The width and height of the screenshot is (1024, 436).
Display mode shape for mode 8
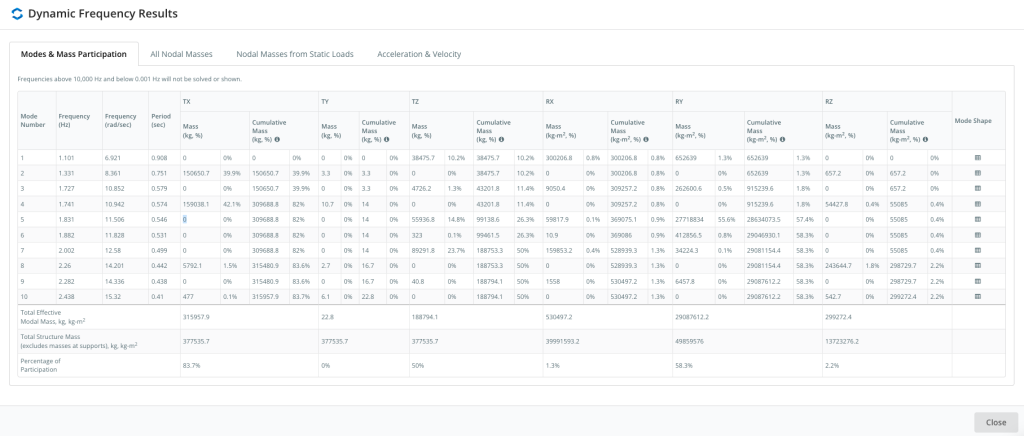click(978, 266)
